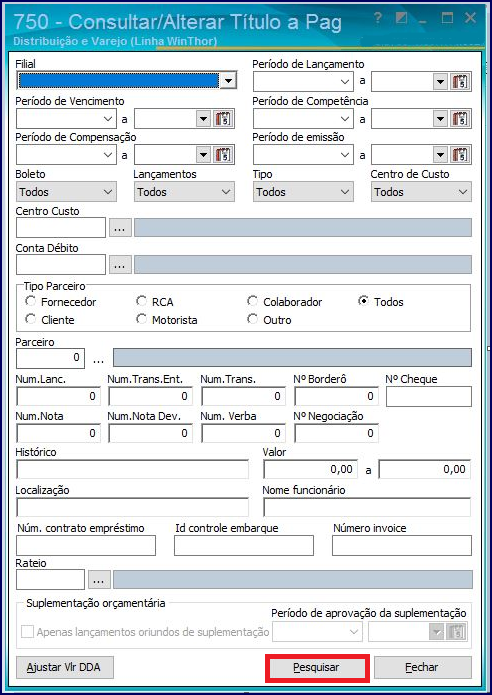Open Período de Vencimento start date dropdown
This screenshot has height=695, width=492.
[108, 119]
